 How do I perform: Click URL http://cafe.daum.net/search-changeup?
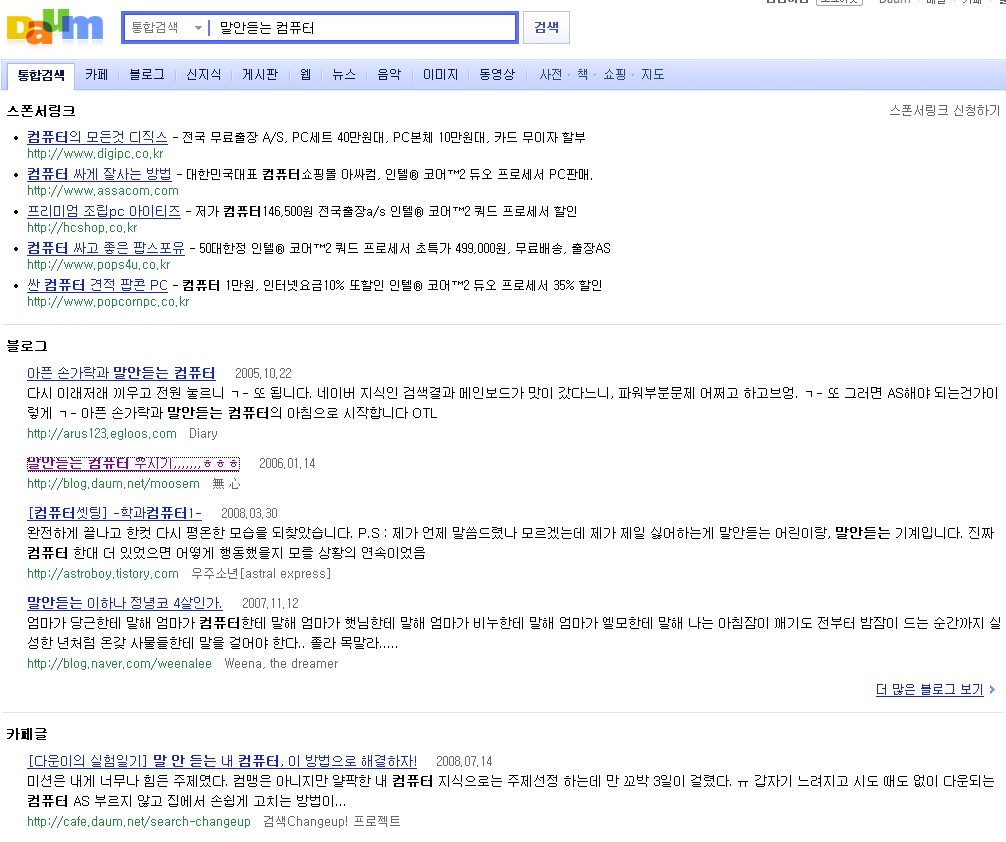pos(139,821)
